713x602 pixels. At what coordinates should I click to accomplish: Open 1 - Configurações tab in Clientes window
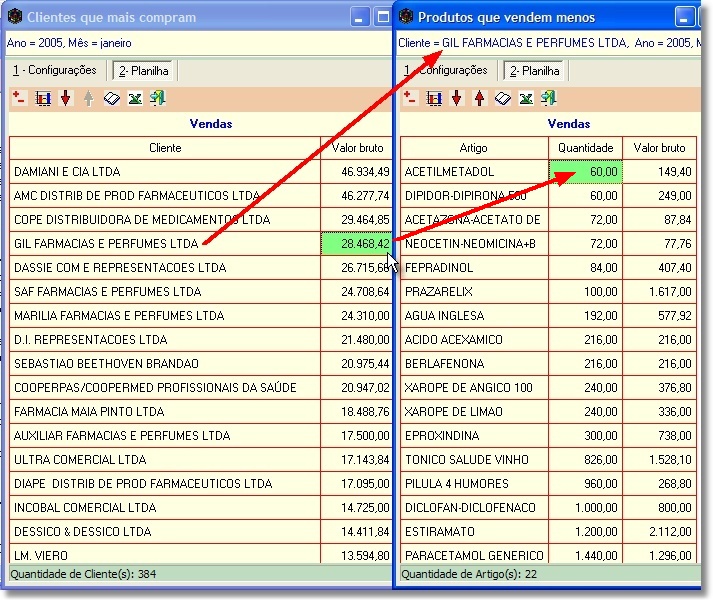tap(55, 70)
